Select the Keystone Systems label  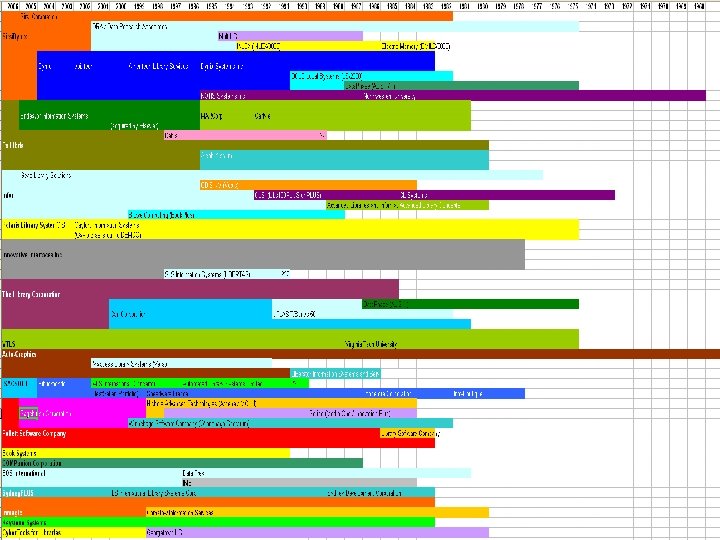point(24,523)
